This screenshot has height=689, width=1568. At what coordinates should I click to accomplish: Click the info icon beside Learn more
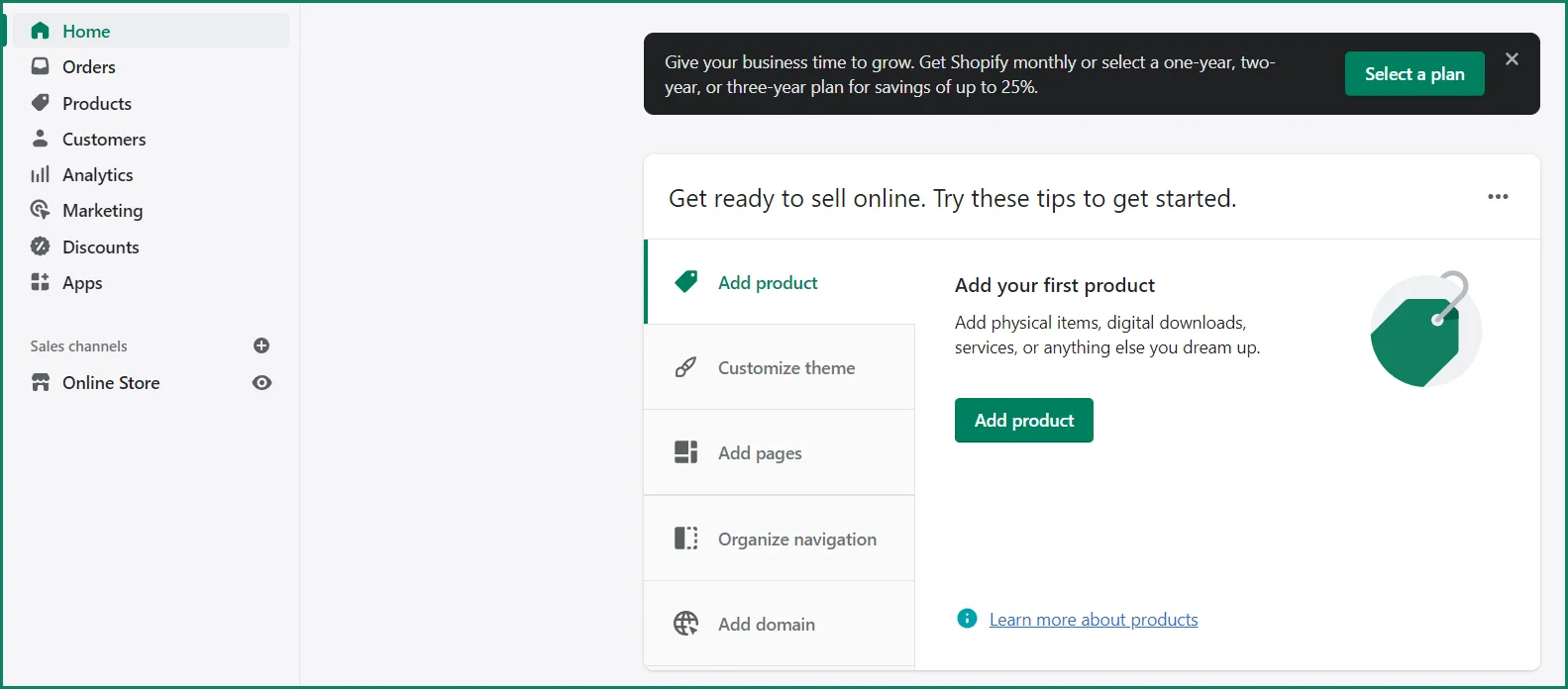tap(967, 619)
